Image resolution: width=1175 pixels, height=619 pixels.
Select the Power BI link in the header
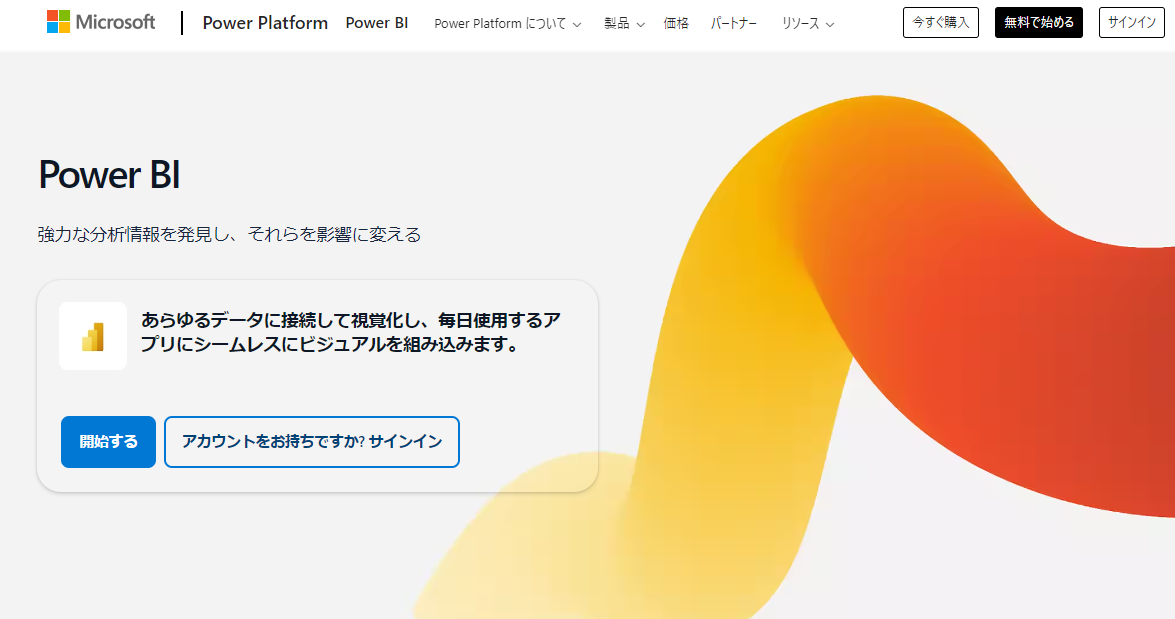point(377,23)
